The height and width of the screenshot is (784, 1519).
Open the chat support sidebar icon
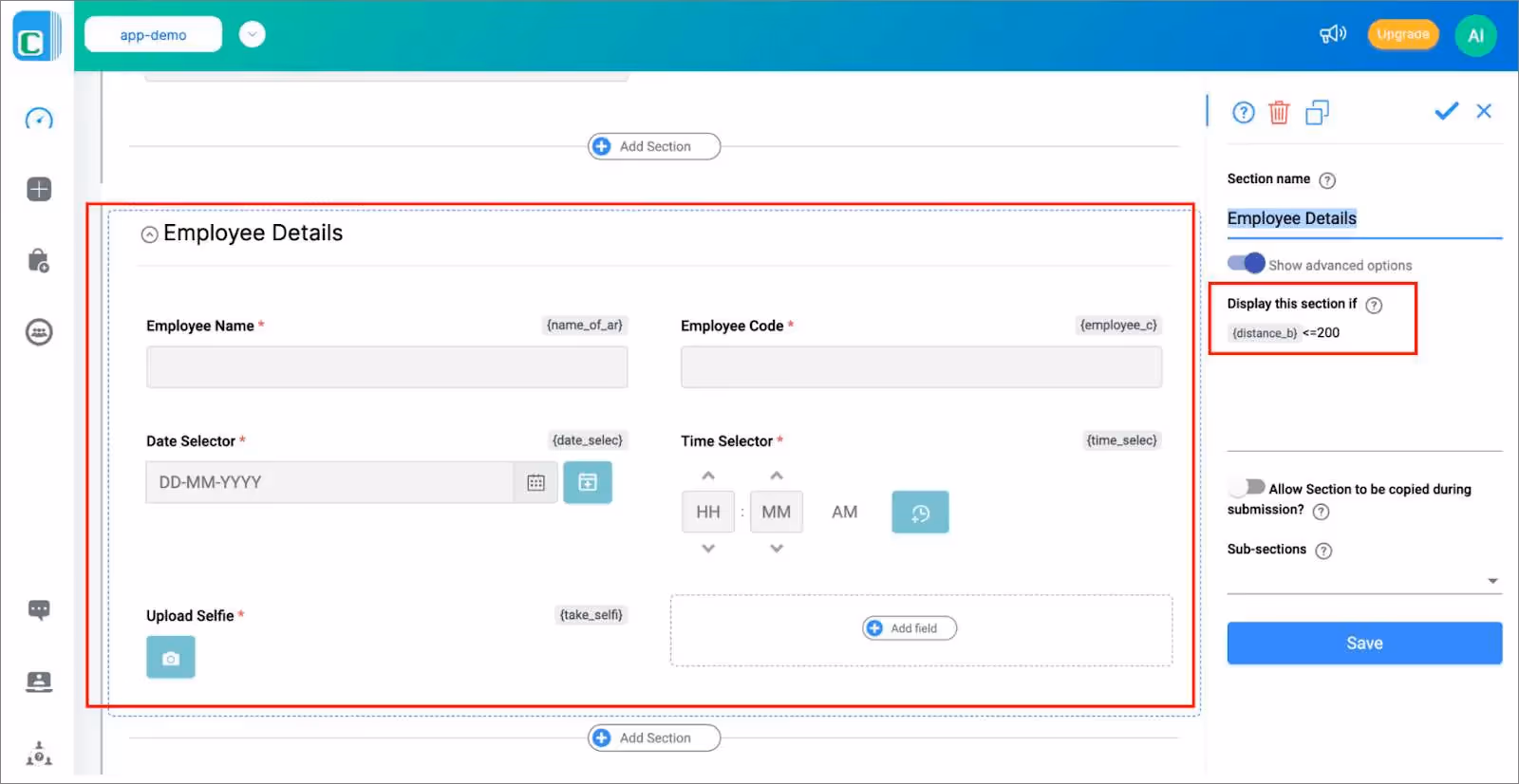39,609
